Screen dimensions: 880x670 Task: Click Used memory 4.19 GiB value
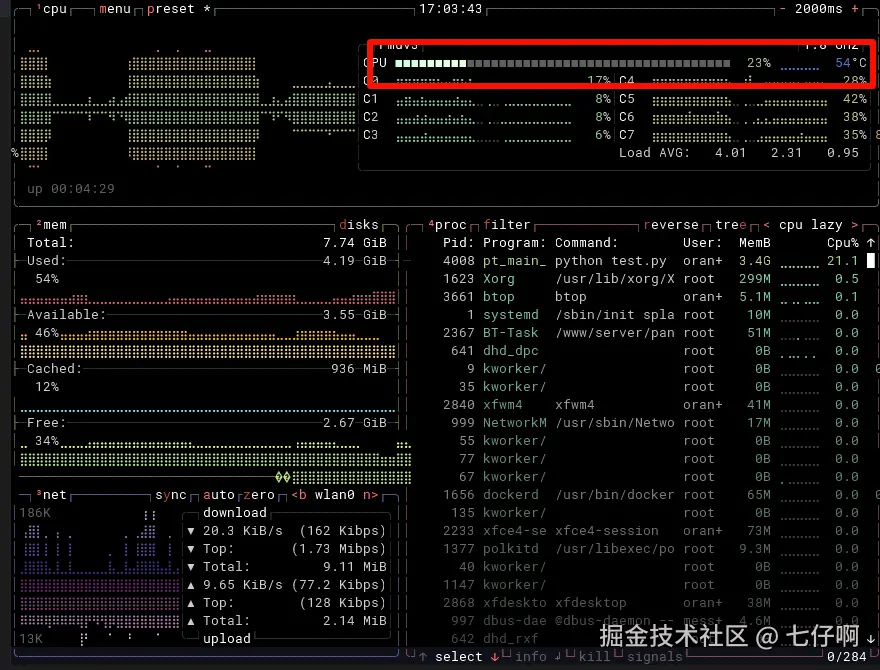click(355, 261)
